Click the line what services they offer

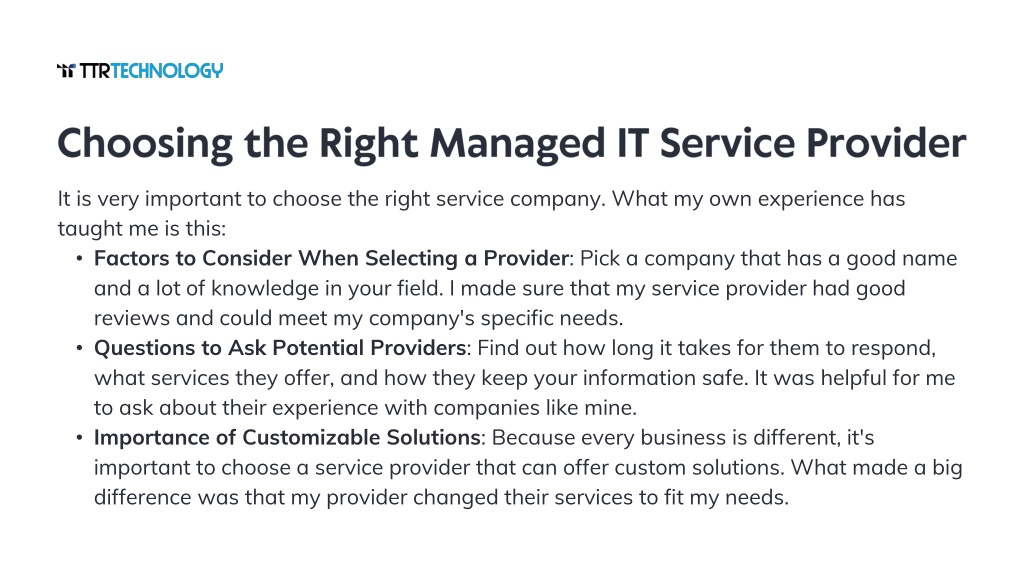click(524, 378)
